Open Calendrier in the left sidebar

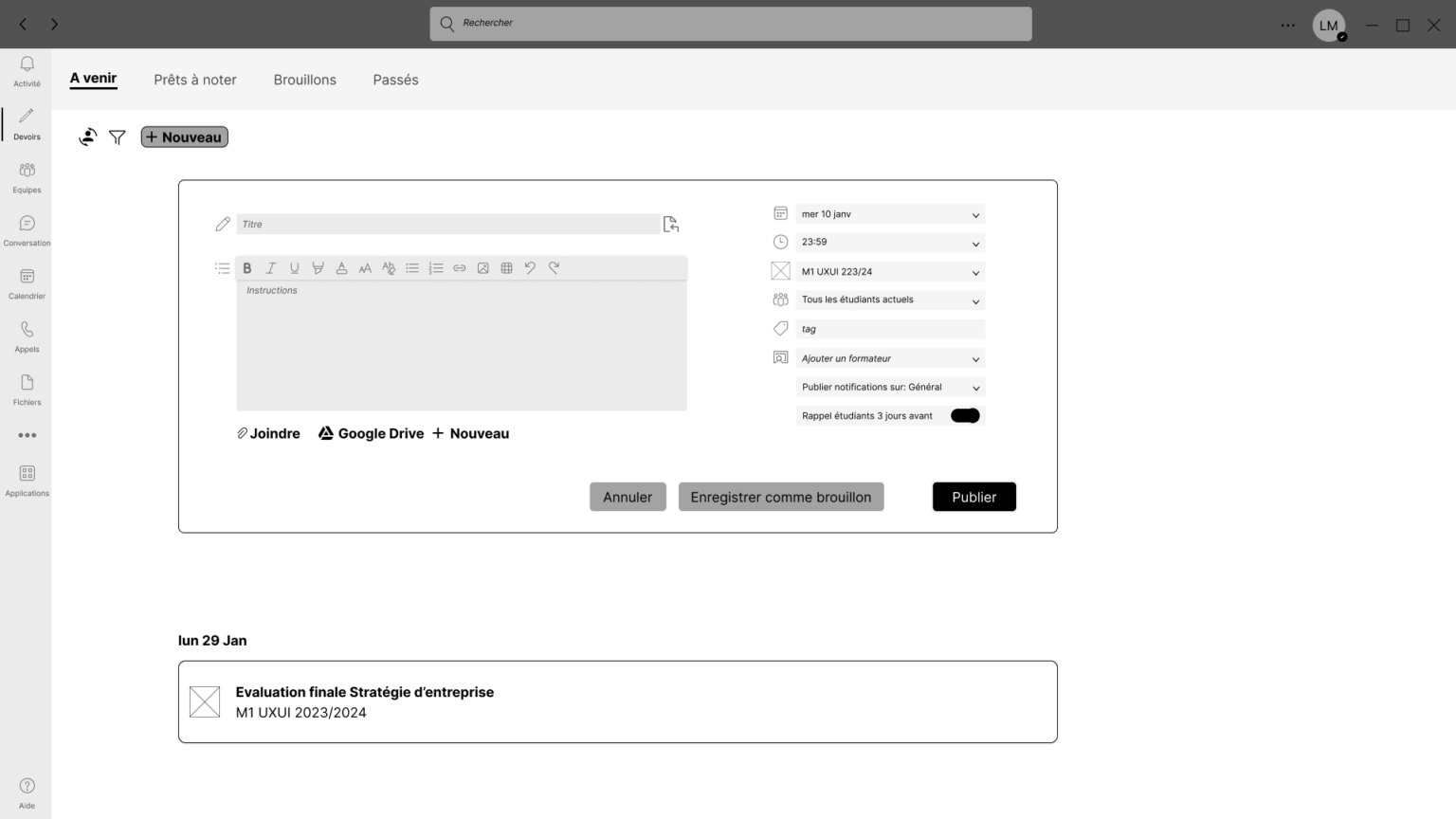pos(27,282)
